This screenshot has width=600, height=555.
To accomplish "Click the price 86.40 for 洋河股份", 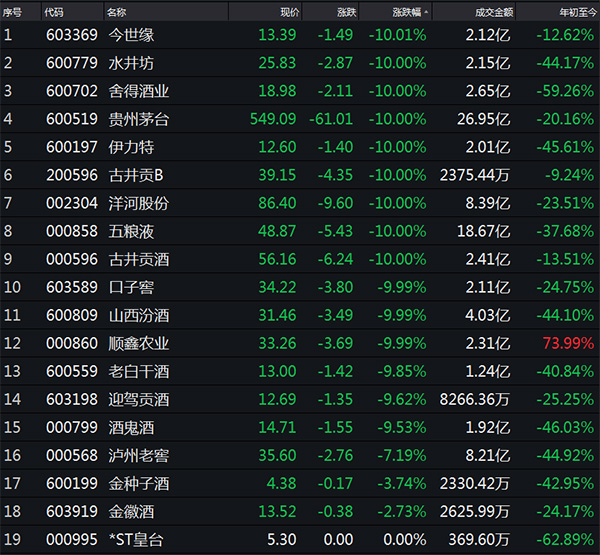I will (x=277, y=203).
